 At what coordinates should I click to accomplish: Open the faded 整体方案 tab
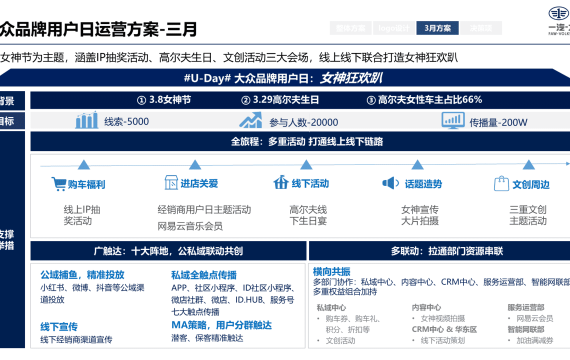coord(350,28)
